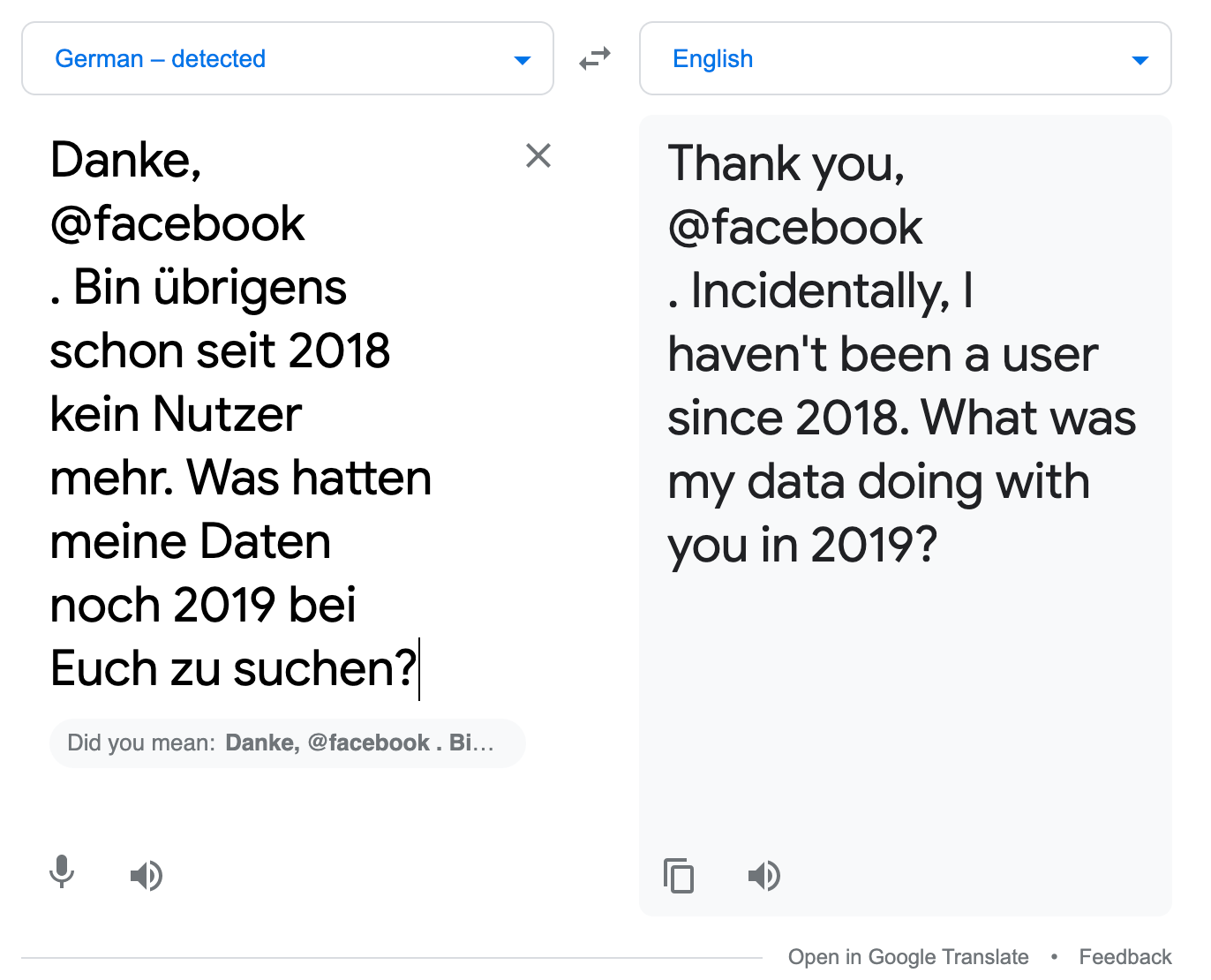Send feedback via the "Feedback" link
Image resolution: width=1211 pixels, height=980 pixels.
1125,956
